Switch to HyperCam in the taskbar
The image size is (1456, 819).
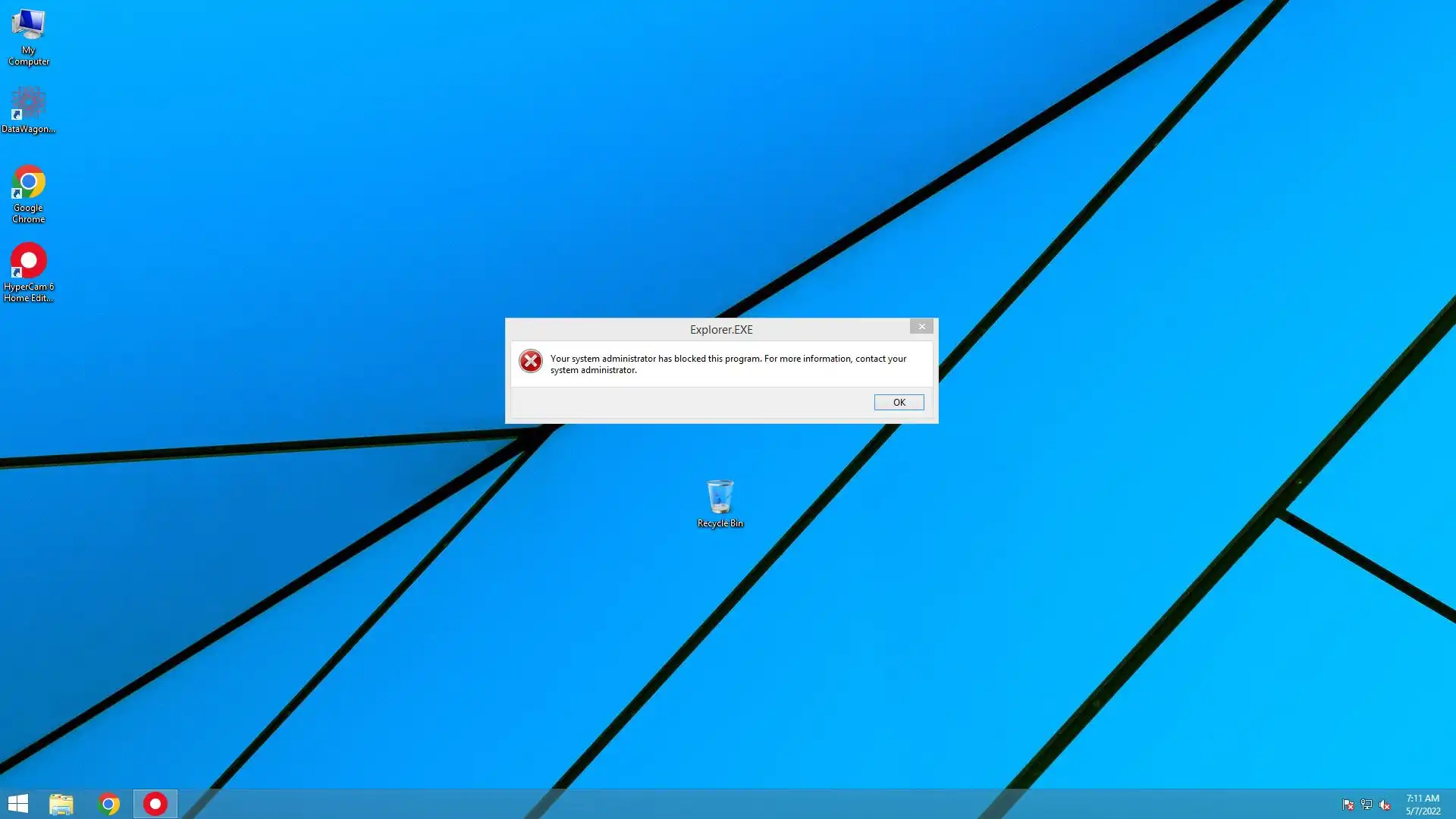pyautogui.click(x=155, y=804)
